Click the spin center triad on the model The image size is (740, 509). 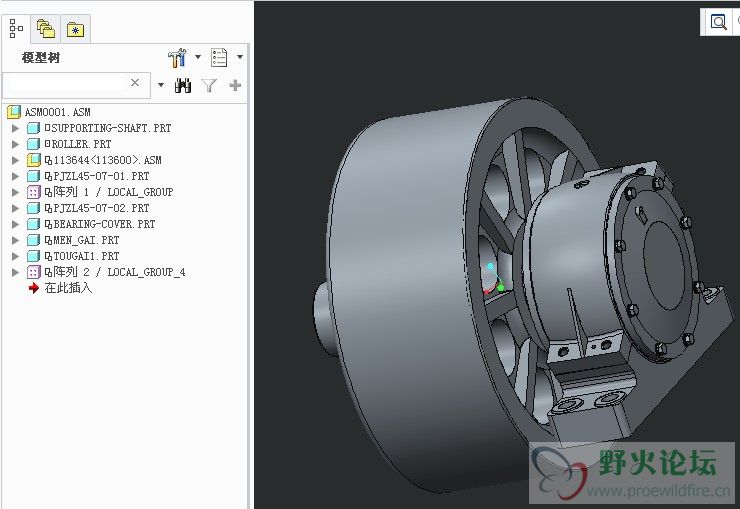(x=493, y=281)
